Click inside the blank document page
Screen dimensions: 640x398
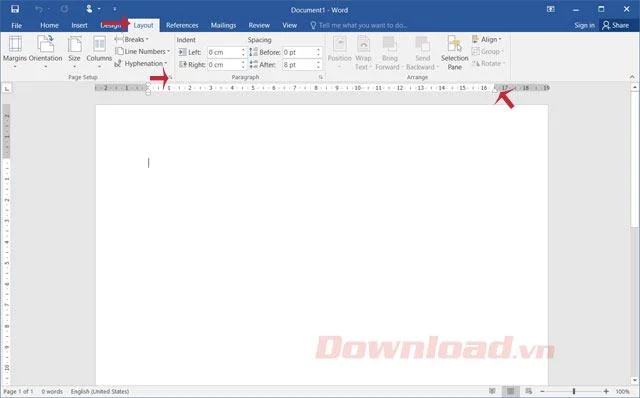[322, 245]
